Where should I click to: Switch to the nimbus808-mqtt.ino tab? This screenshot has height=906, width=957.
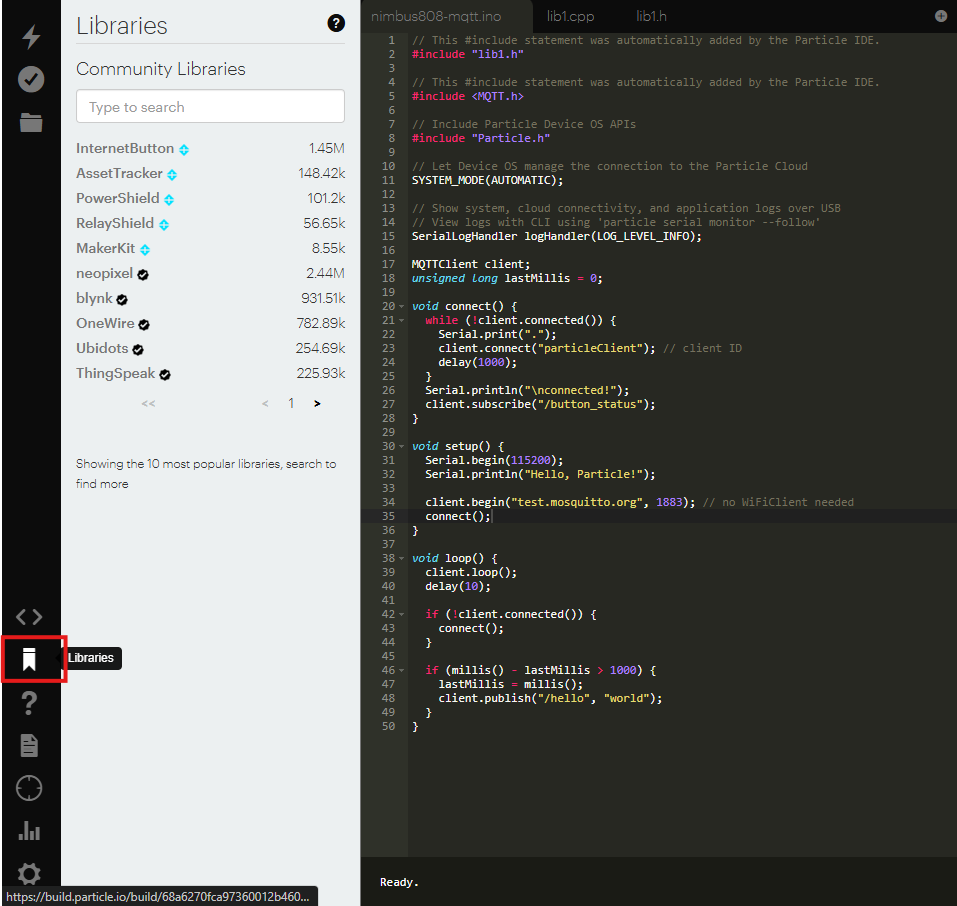click(436, 16)
